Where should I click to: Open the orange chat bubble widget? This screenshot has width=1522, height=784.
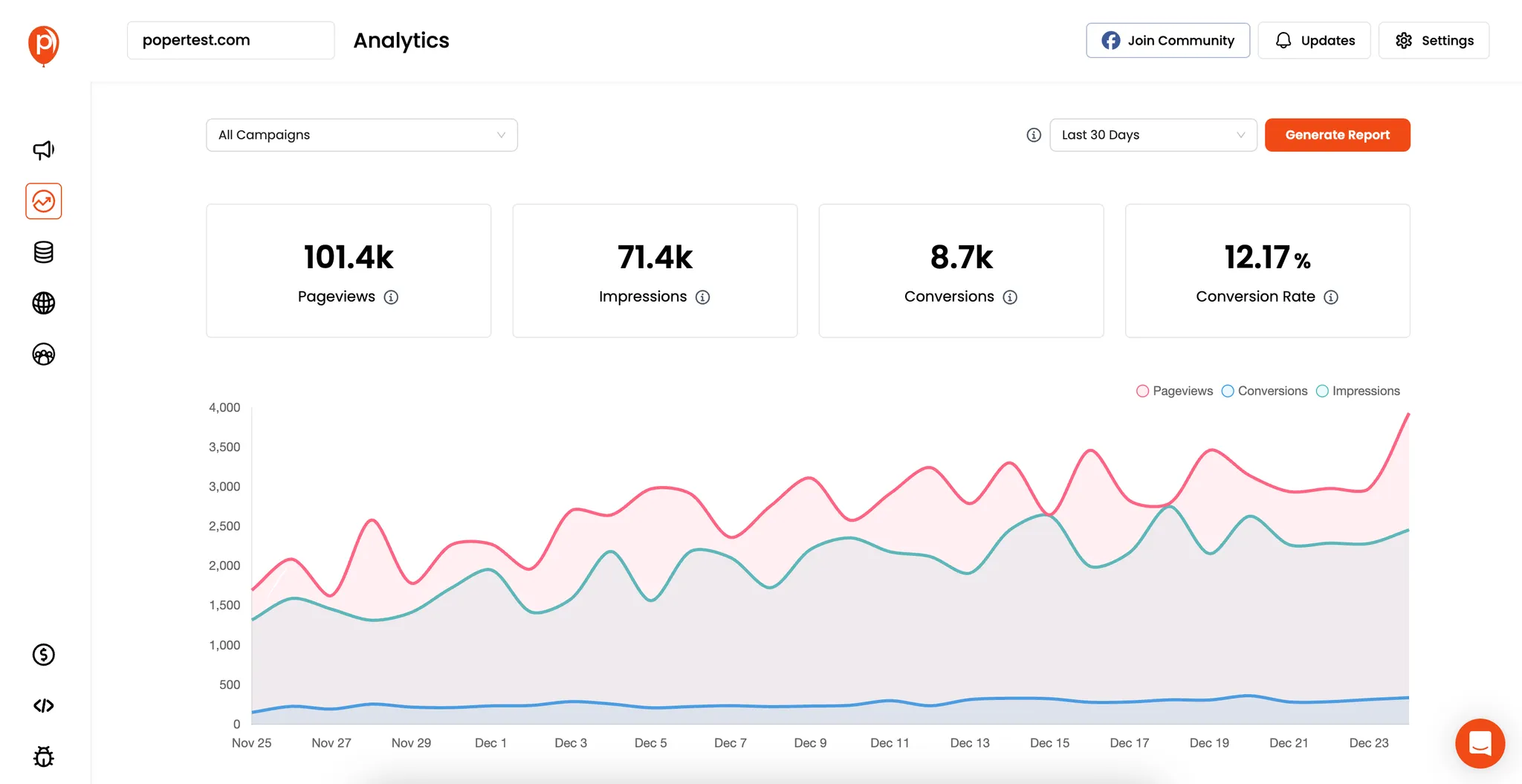click(x=1480, y=743)
